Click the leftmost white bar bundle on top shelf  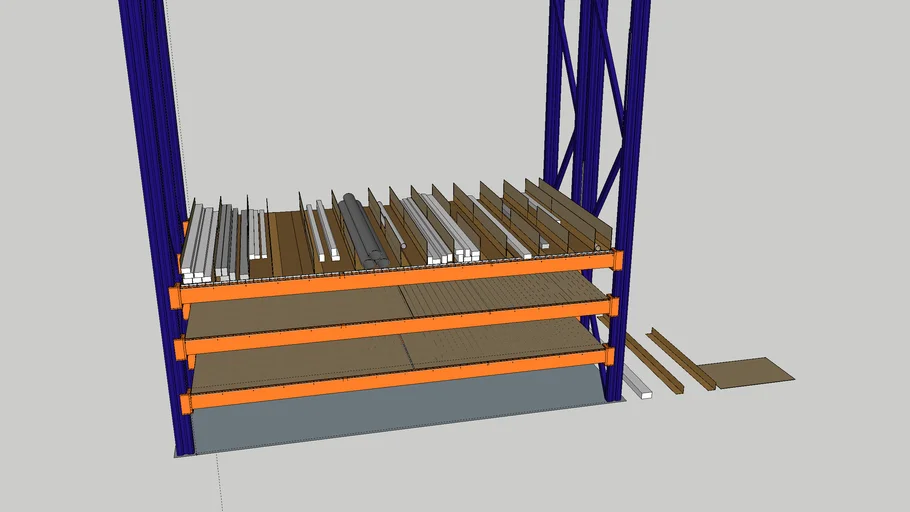point(196,243)
